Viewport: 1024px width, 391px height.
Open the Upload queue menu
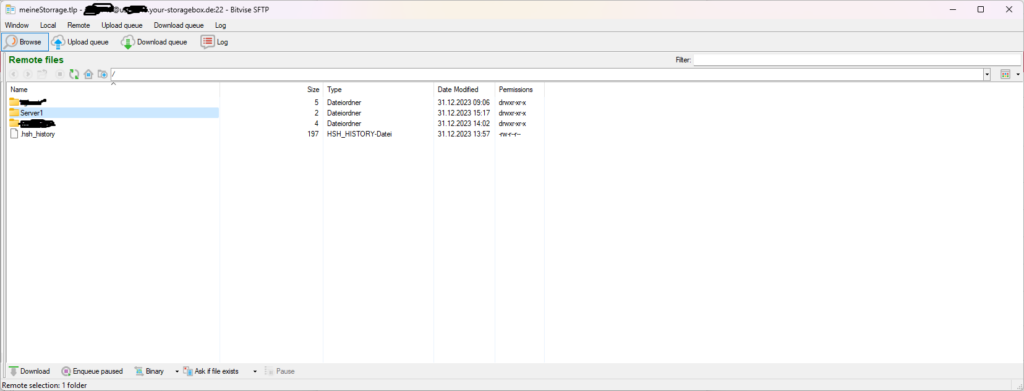(122, 25)
